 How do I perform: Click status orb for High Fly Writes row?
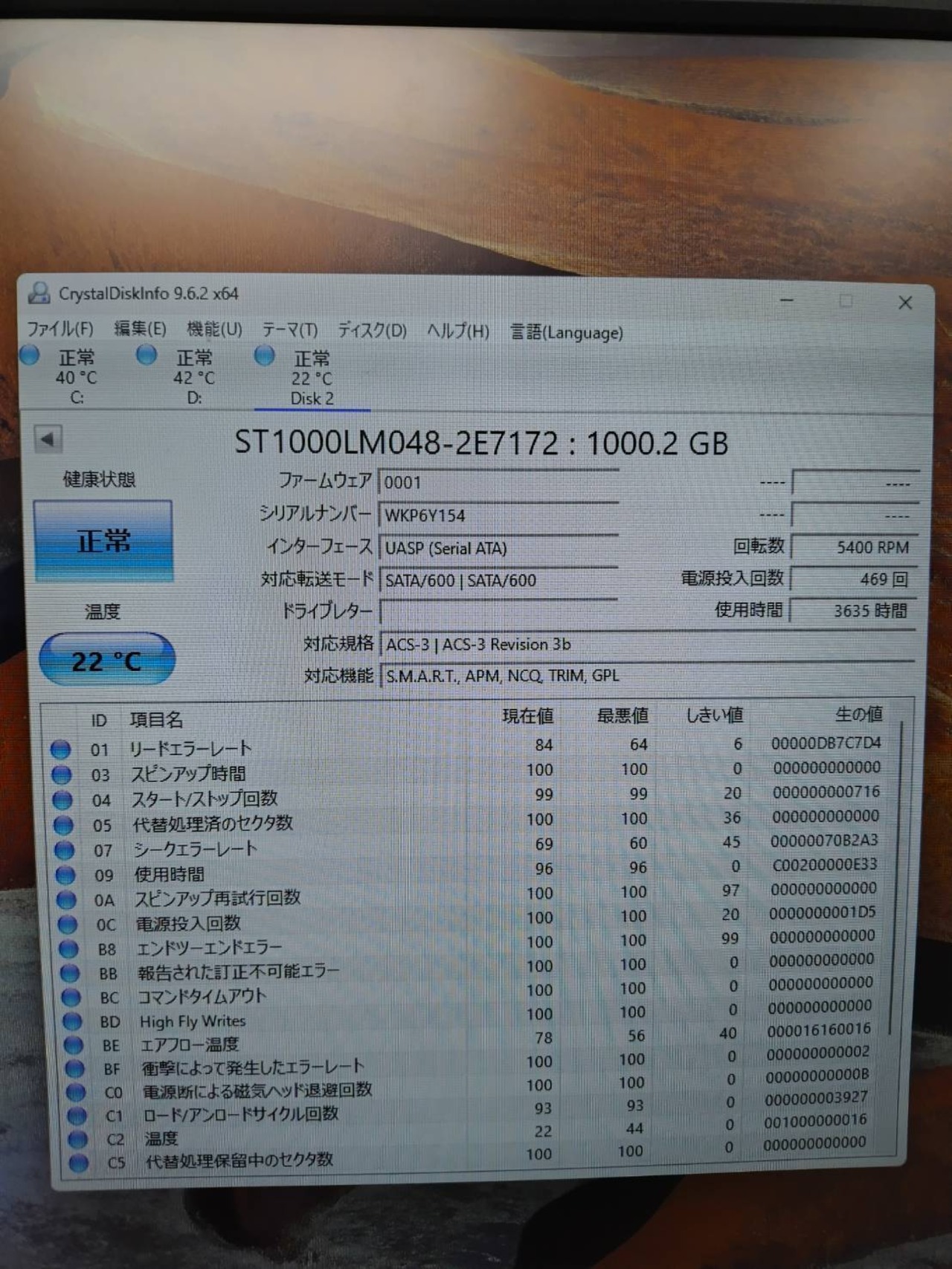point(72,1021)
